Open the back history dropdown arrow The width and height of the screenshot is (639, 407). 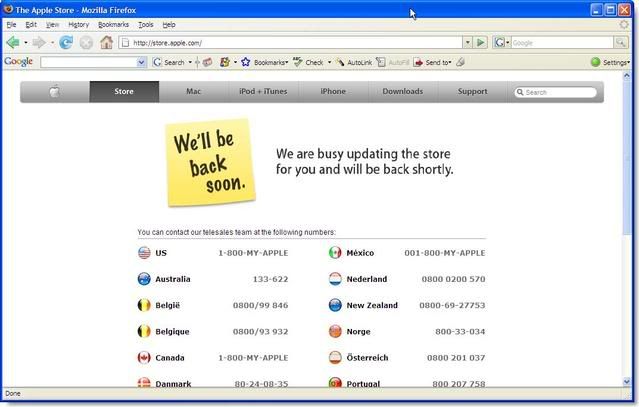[26, 42]
